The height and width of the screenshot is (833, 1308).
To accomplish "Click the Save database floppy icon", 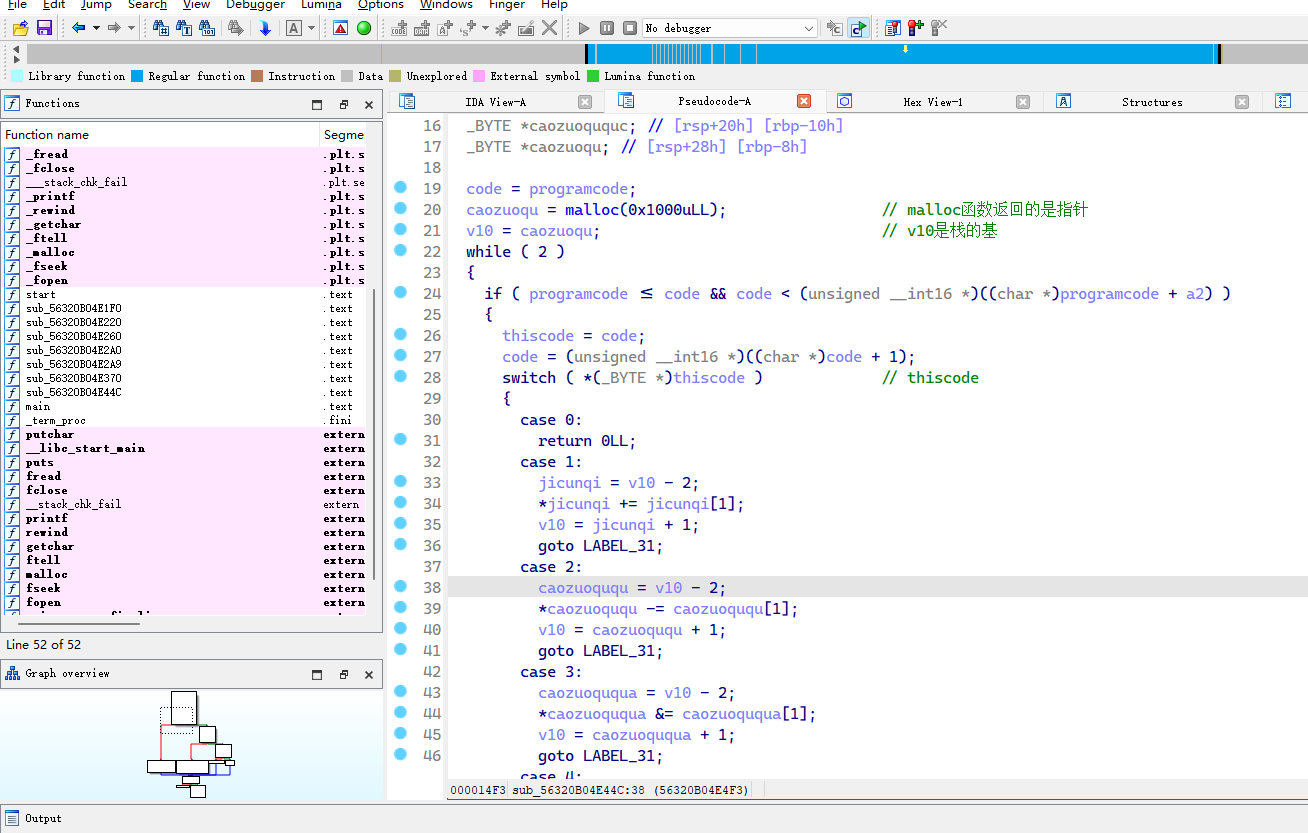I will pos(44,28).
